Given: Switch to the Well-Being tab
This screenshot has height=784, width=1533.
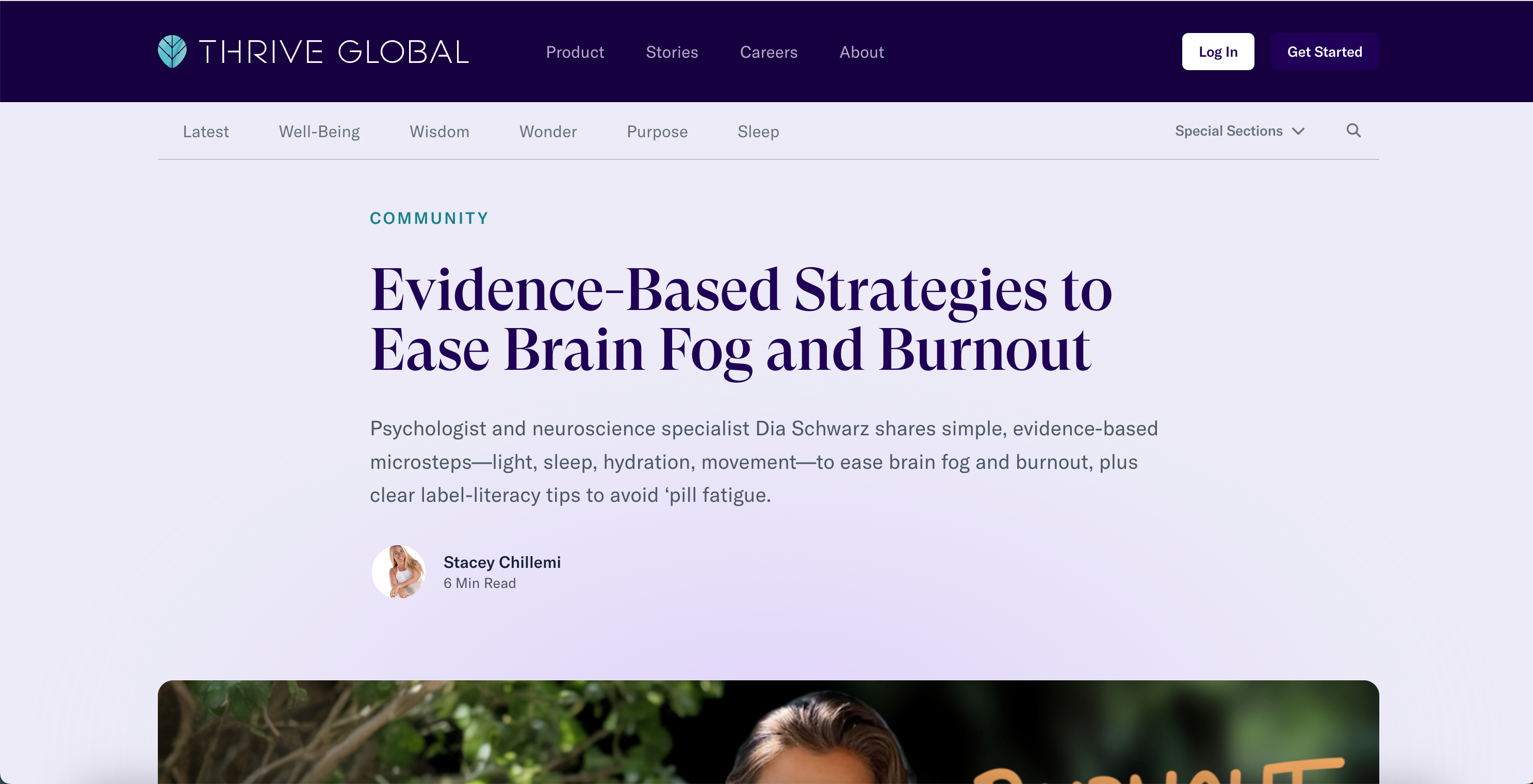Looking at the screenshot, I should coord(319,132).
